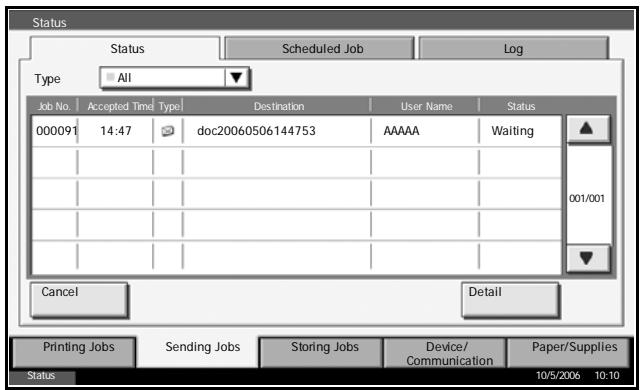The height and width of the screenshot is (390, 643).
Task: Open the Storing Jobs tab
Action: 322,352
